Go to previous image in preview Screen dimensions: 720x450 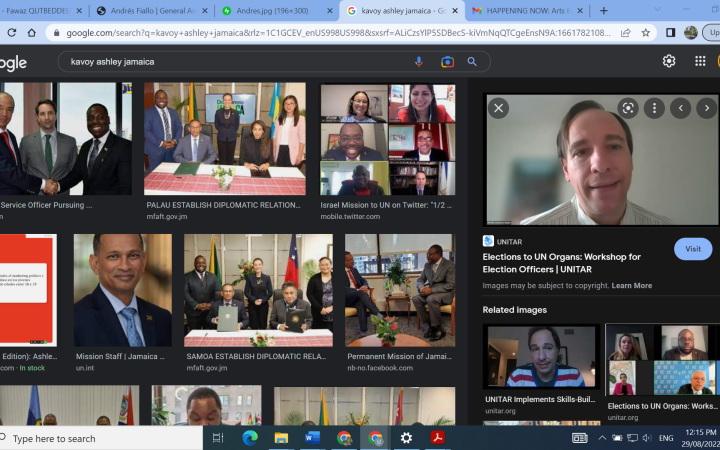pyautogui.click(x=681, y=108)
